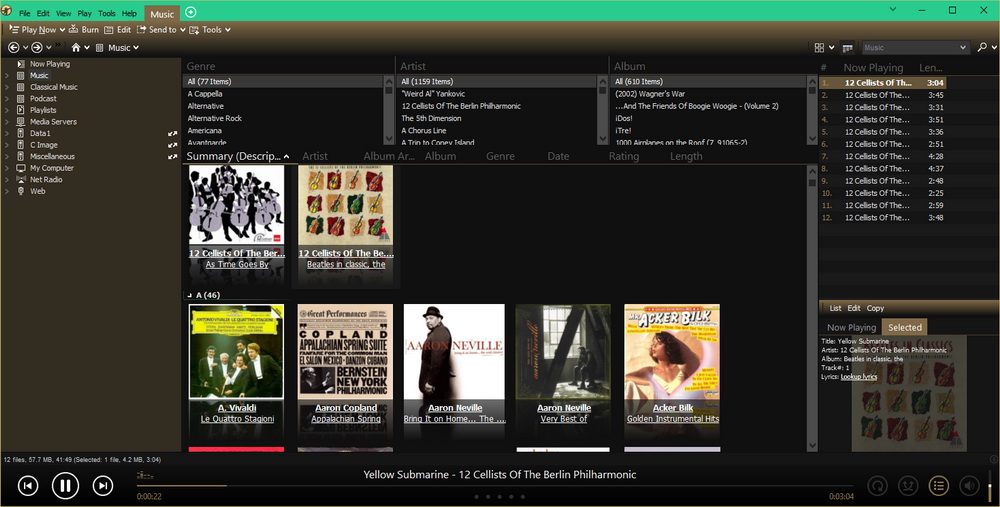Click the My Computer icon in tree

coord(20,168)
